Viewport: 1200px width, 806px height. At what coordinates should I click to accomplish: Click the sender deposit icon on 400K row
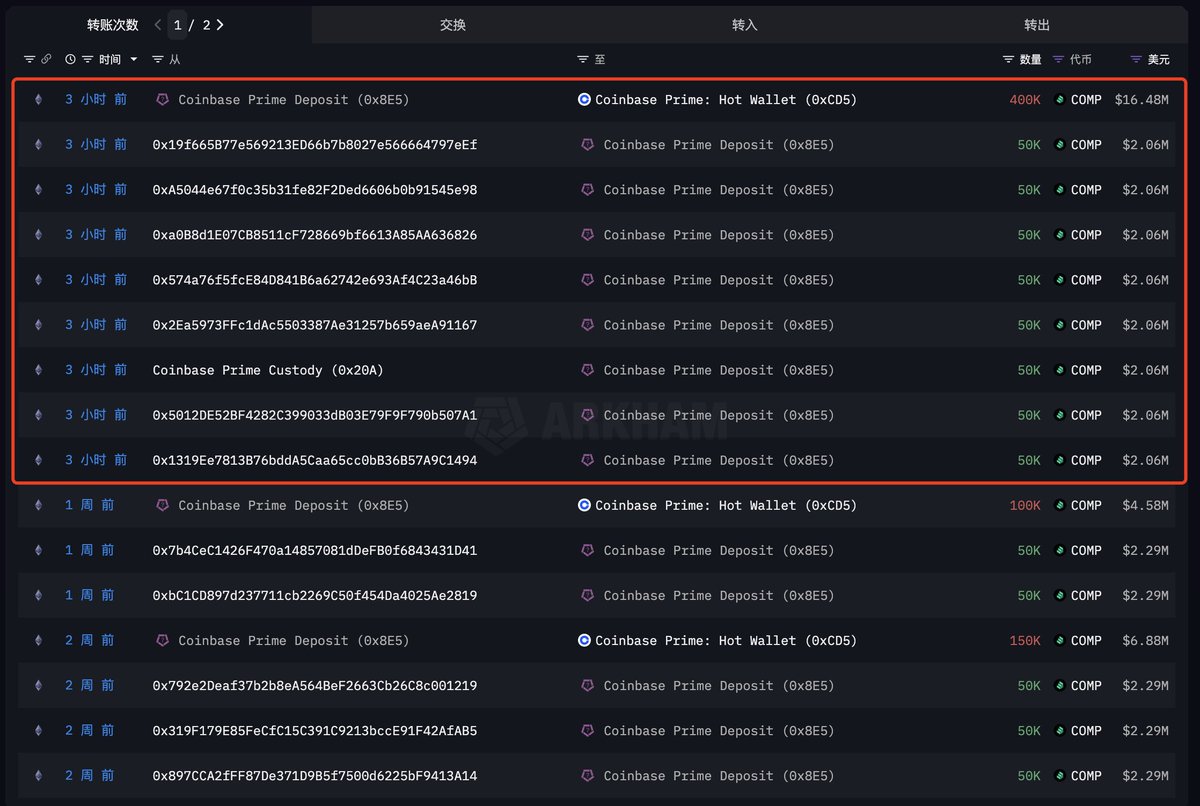(163, 100)
